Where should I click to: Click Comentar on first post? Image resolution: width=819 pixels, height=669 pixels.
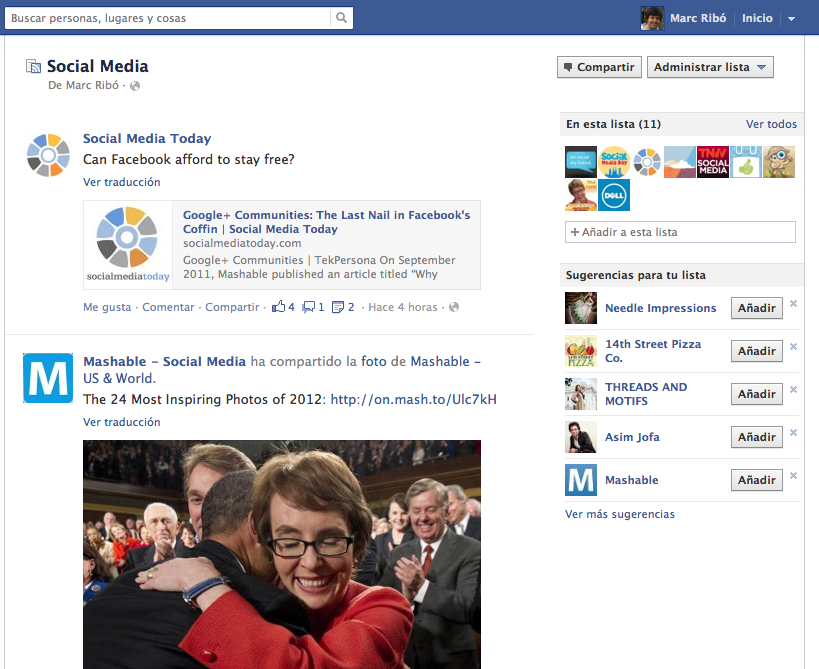[168, 307]
